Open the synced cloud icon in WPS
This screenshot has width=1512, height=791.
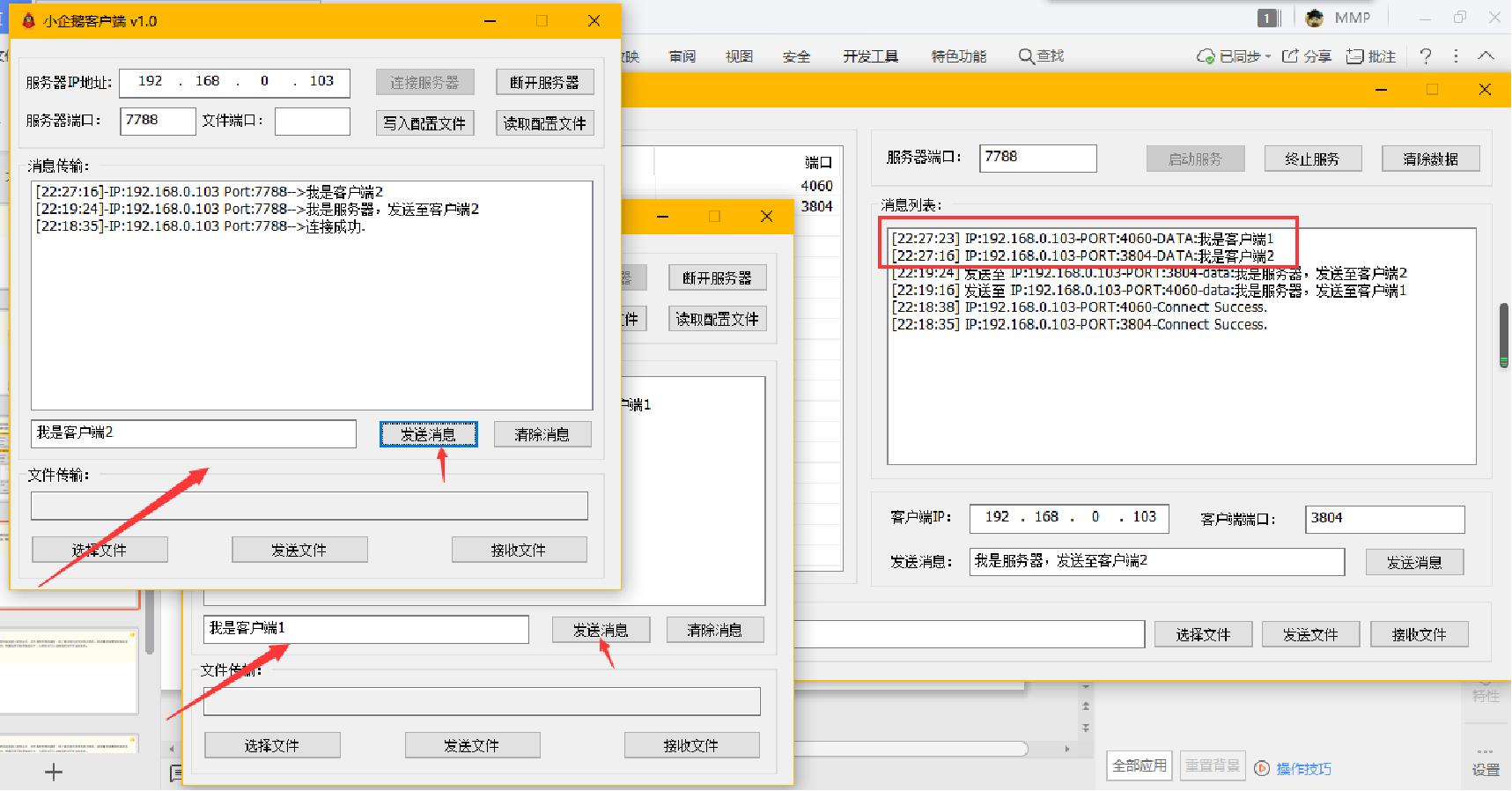coord(1206,56)
